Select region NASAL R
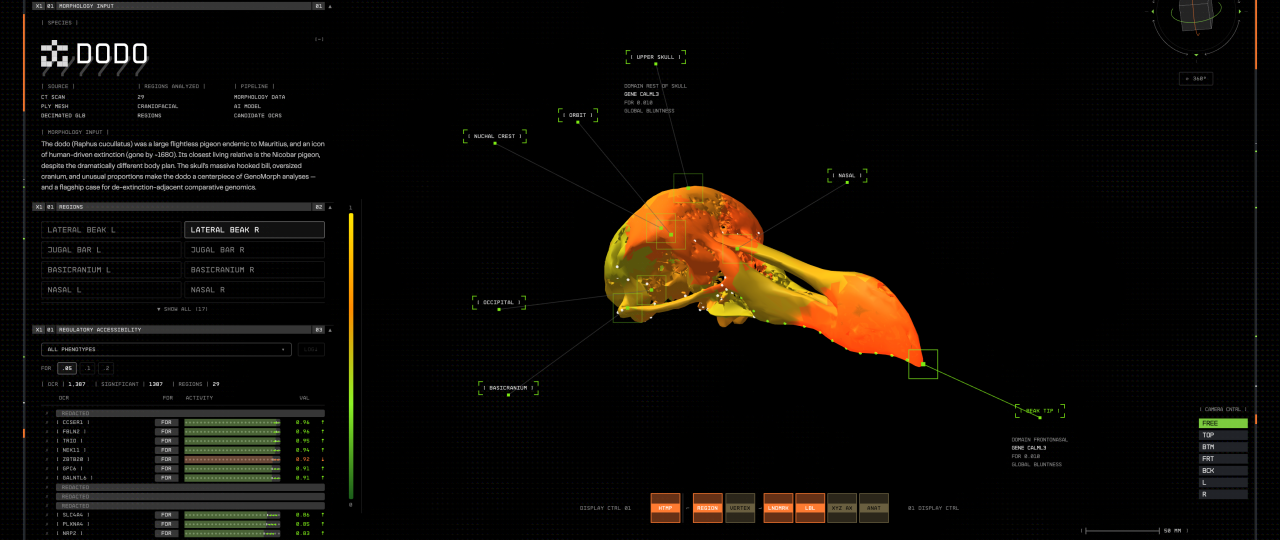Image resolution: width=1280 pixels, height=540 pixels. click(255, 290)
